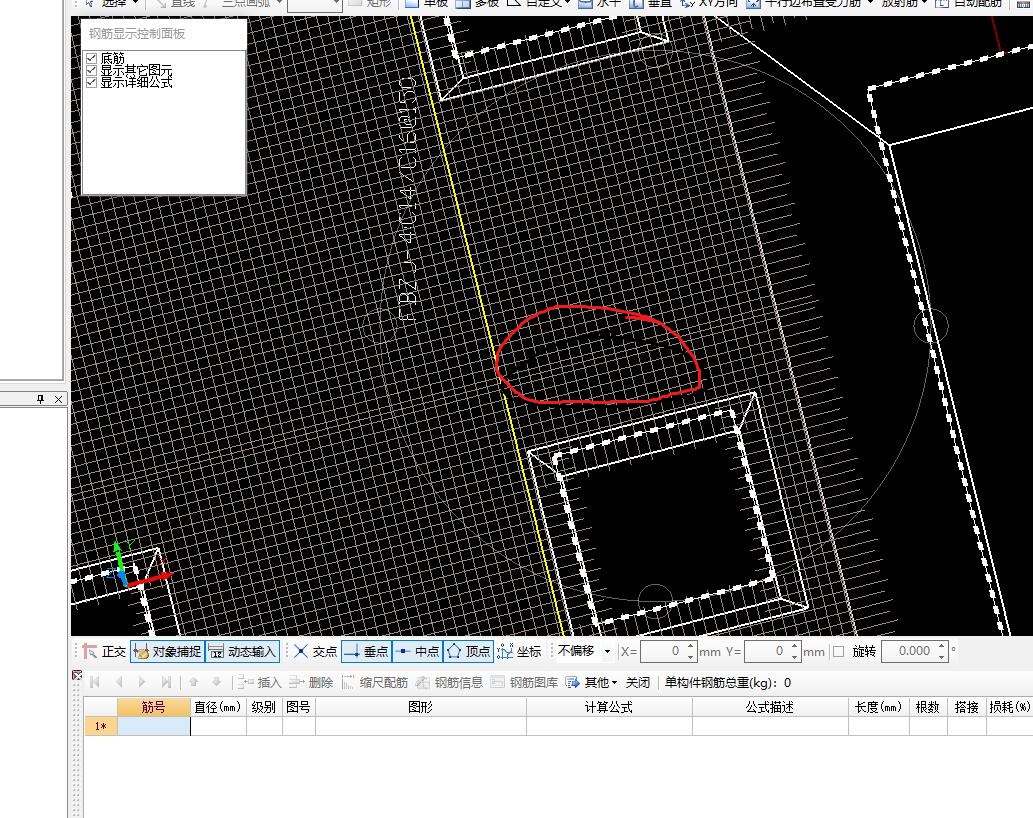Toggle 垂点 perpendicular snap
This screenshot has height=818, width=1033.
point(366,651)
